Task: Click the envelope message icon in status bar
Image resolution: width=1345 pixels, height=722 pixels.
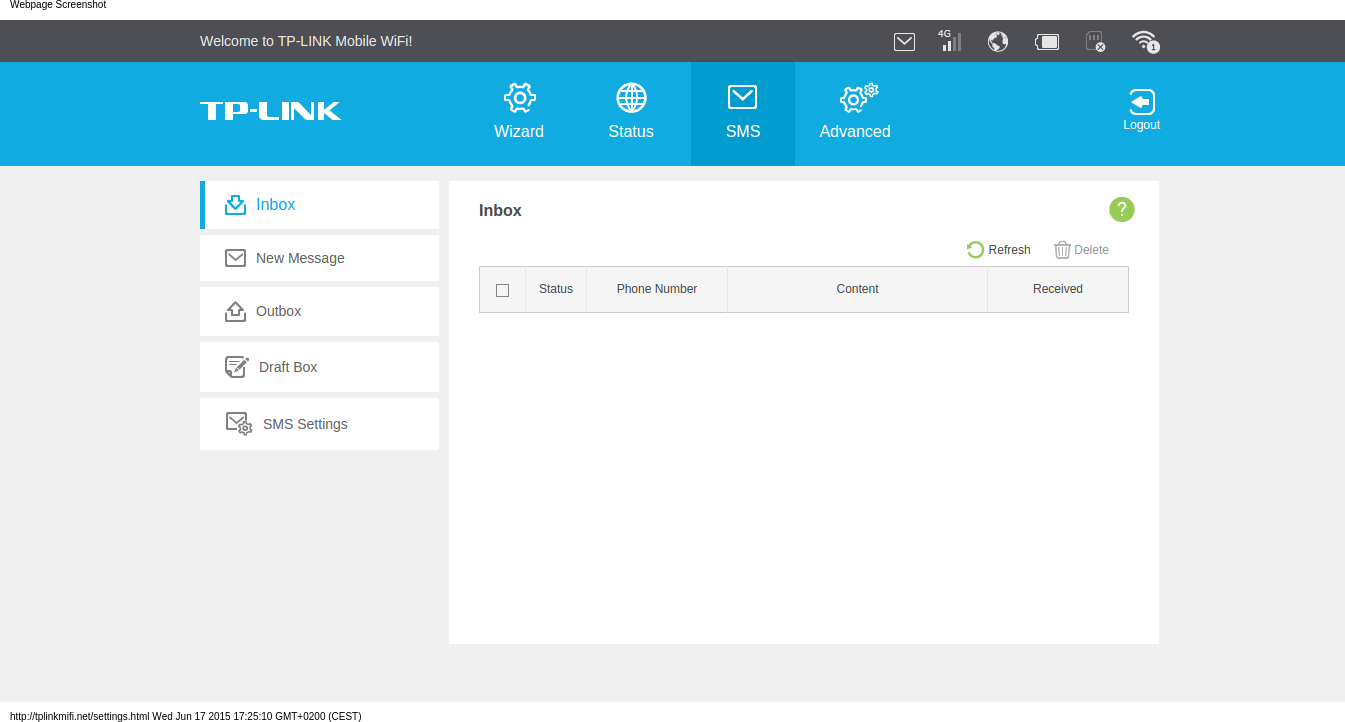Action: tap(904, 42)
